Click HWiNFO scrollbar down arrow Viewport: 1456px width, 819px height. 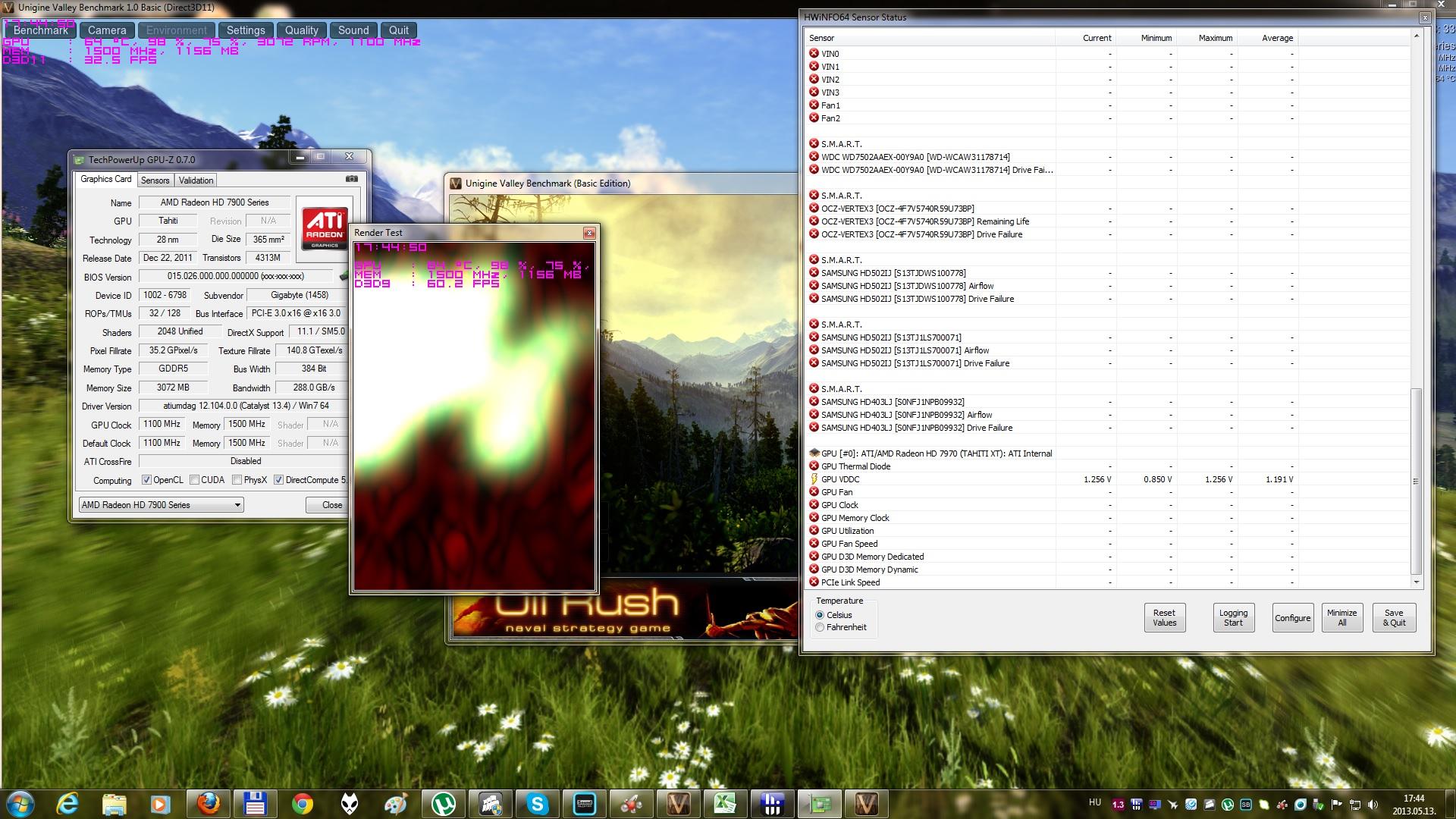pos(1416,582)
